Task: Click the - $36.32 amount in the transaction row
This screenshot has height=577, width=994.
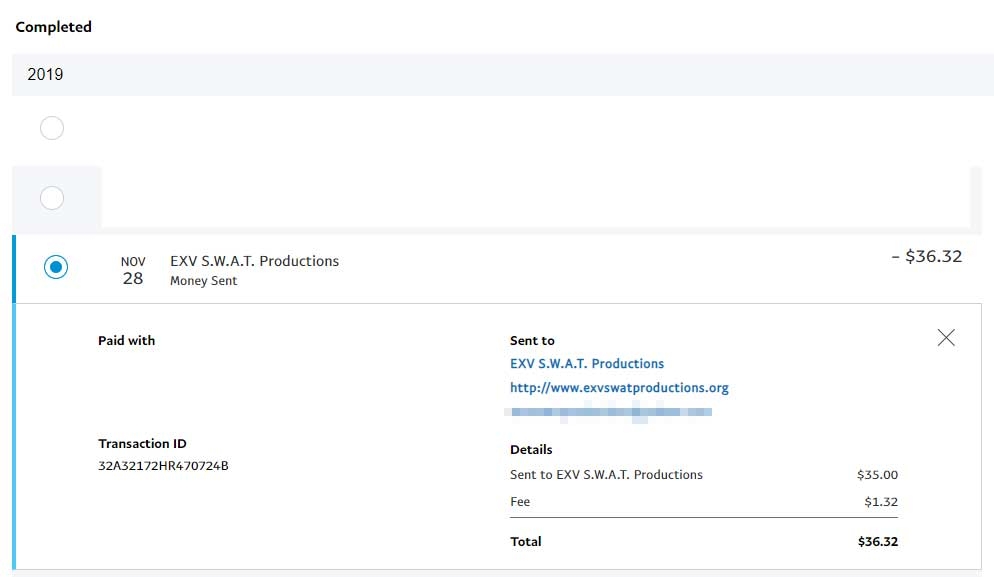Action: (927, 256)
